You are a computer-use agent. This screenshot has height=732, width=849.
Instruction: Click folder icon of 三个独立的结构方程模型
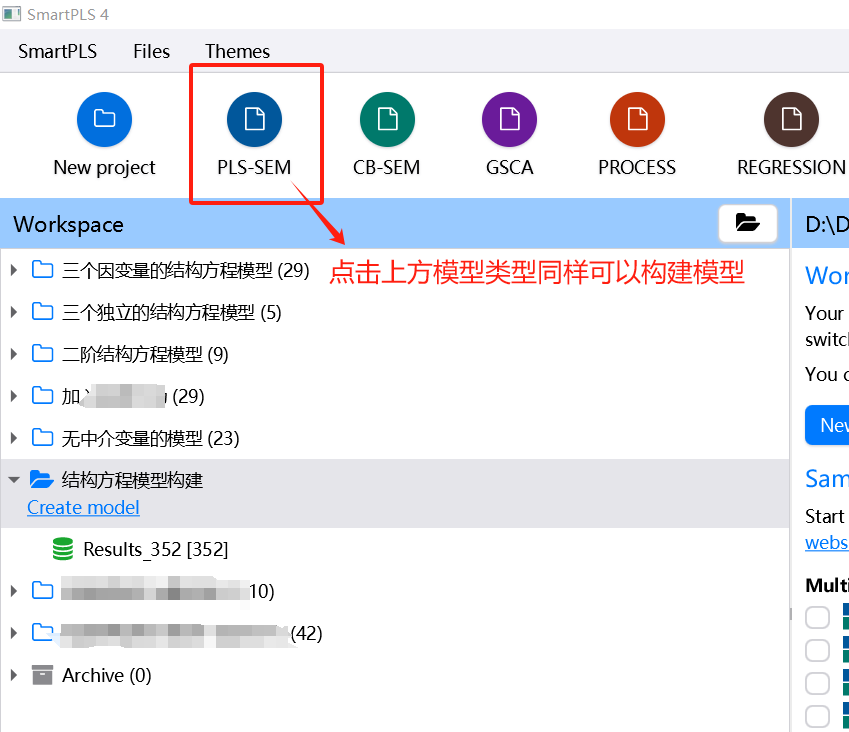tap(42, 311)
